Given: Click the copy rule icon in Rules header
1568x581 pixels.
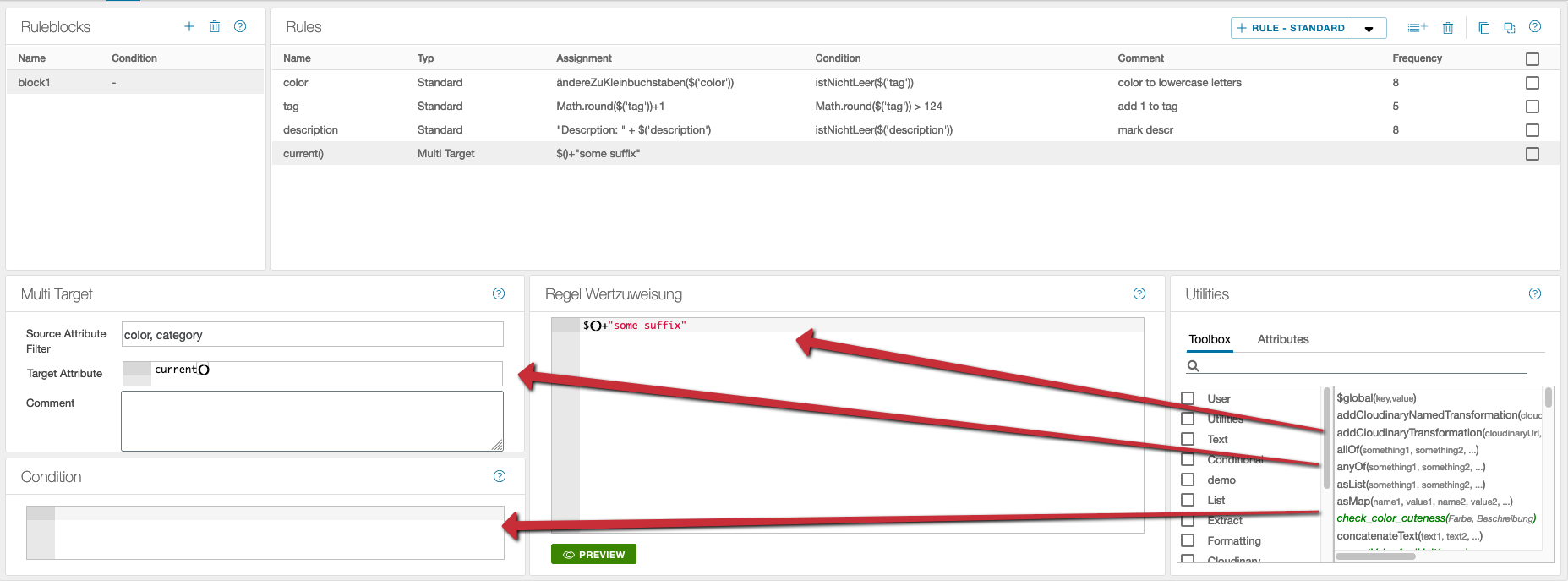Looking at the screenshot, I should coord(1483,28).
